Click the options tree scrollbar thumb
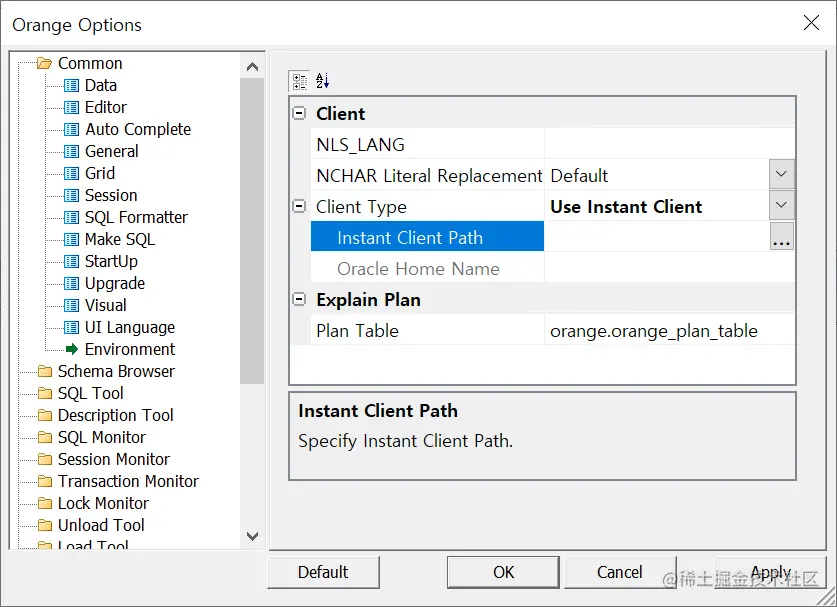The image size is (837, 607). (x=252, y=231)
